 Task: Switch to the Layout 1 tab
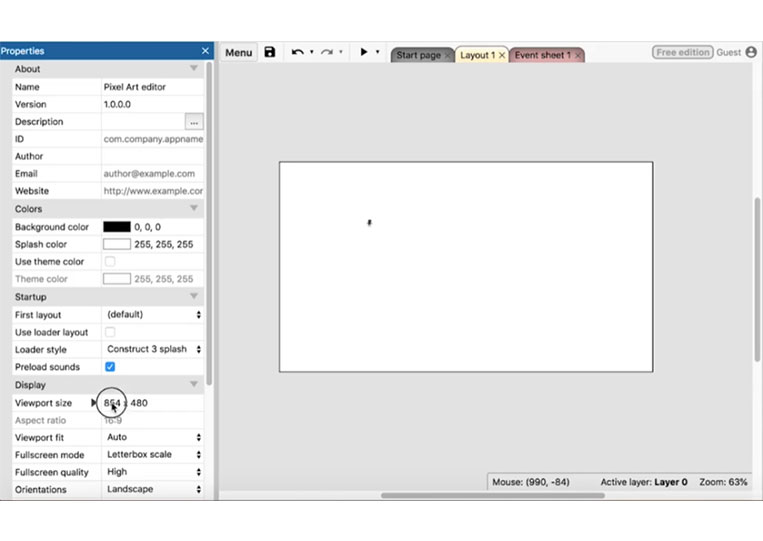pos(477,55)
